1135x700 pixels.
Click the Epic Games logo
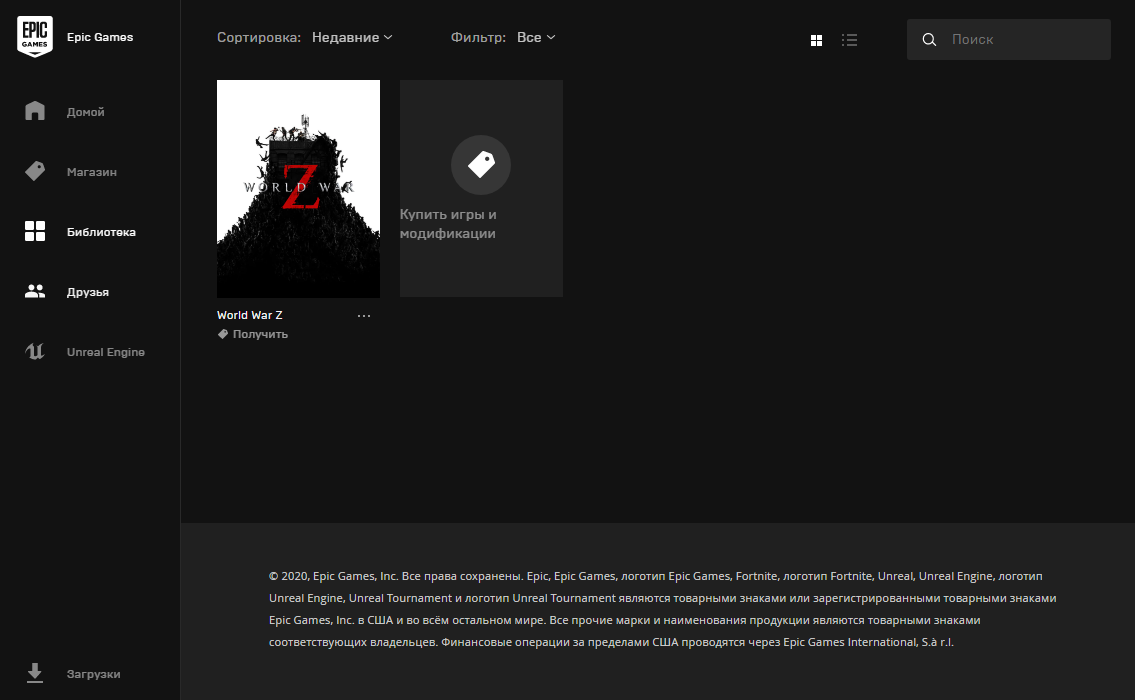point(35,36)
